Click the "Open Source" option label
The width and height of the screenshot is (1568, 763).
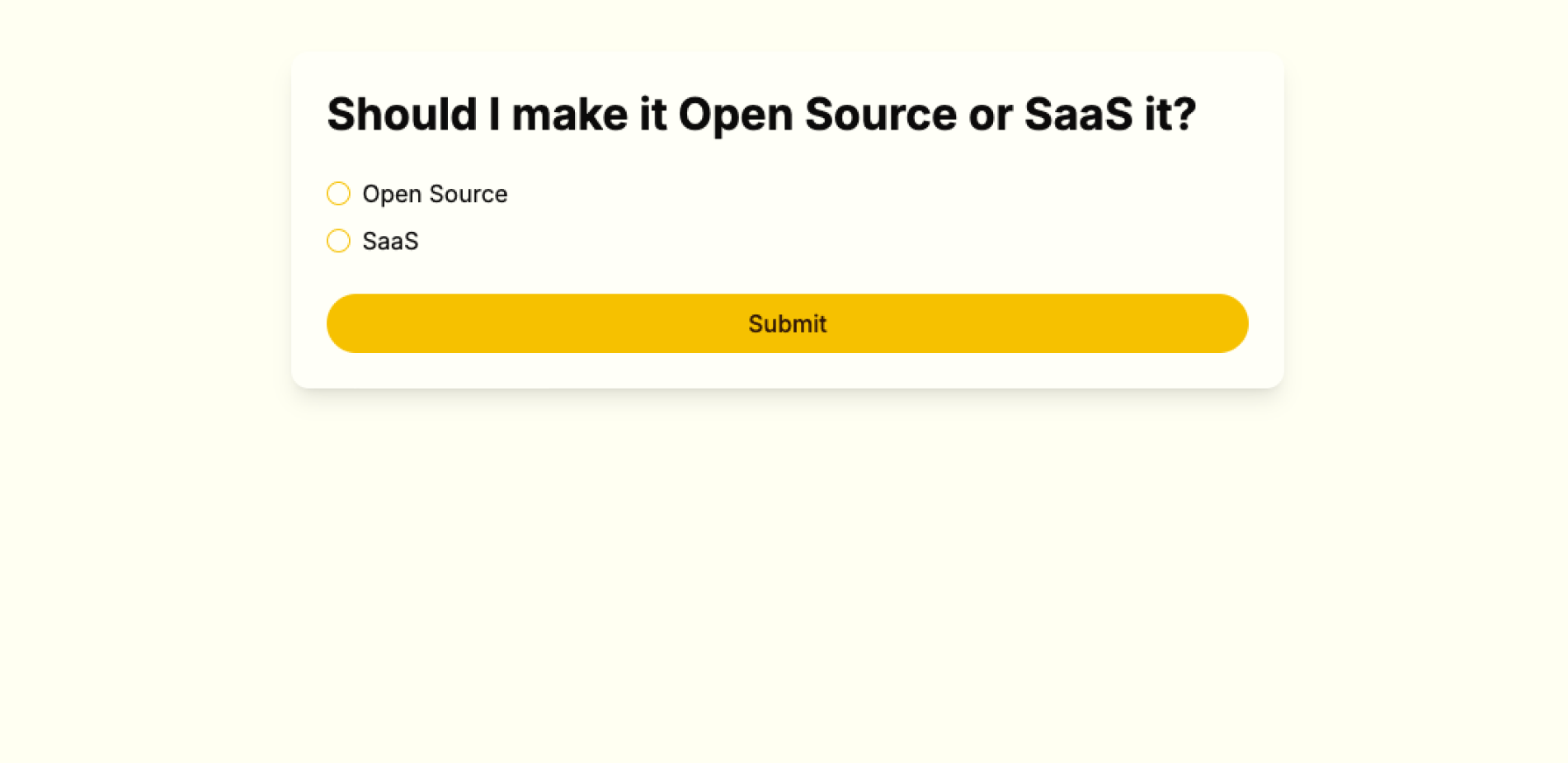click(435, 194)
